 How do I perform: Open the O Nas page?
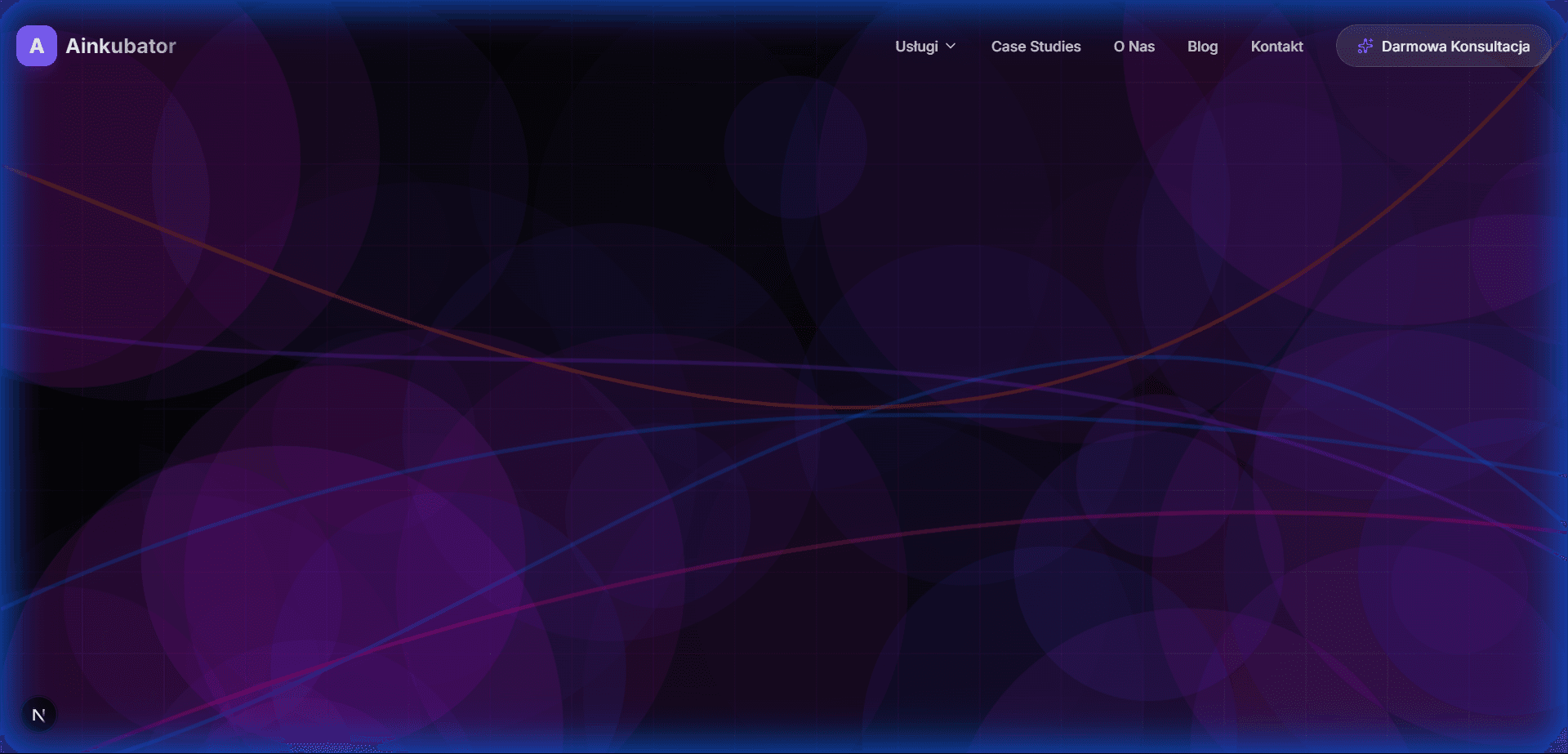click(1134, 47)
